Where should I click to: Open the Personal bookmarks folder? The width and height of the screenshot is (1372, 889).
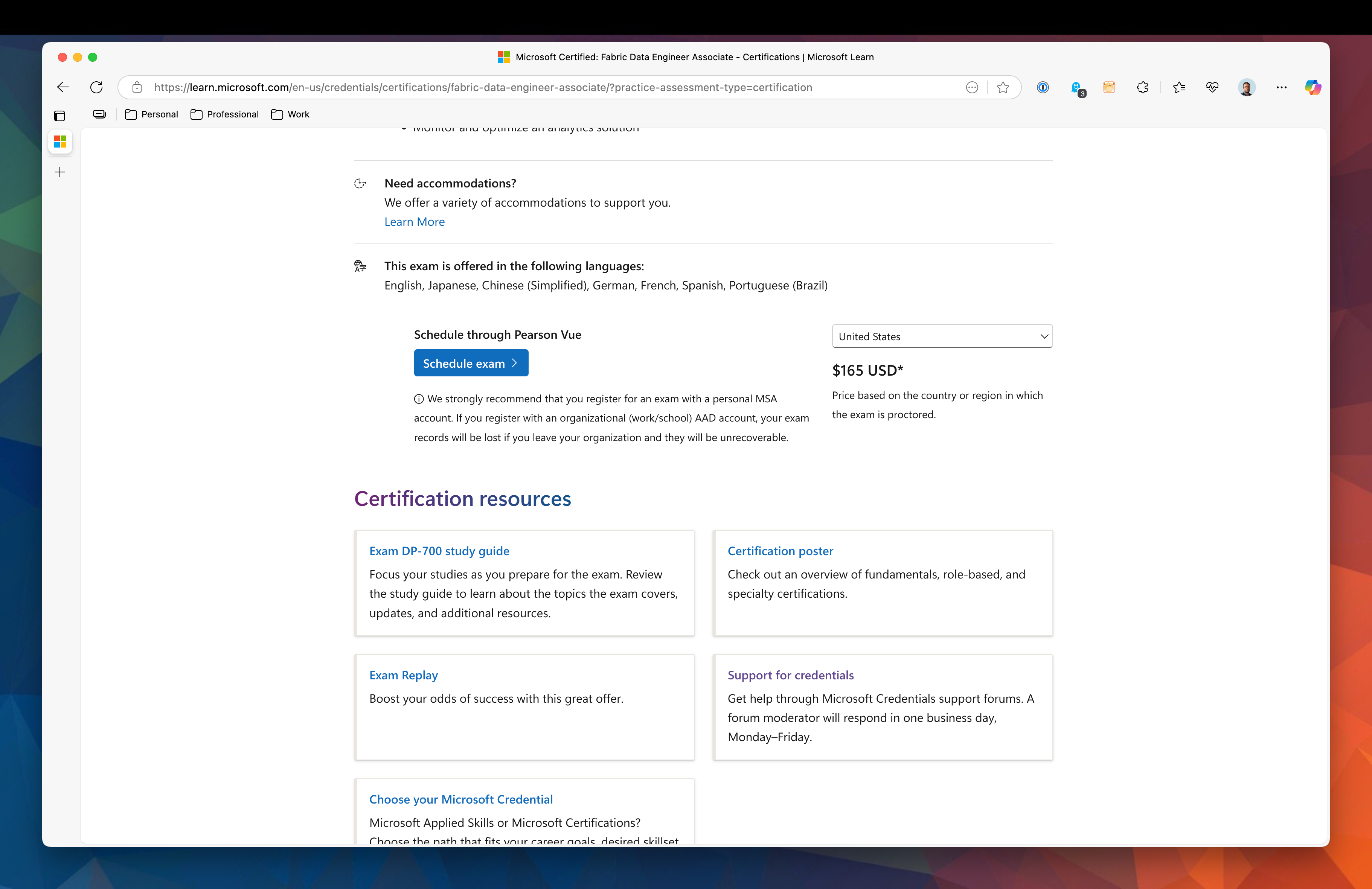151,114
